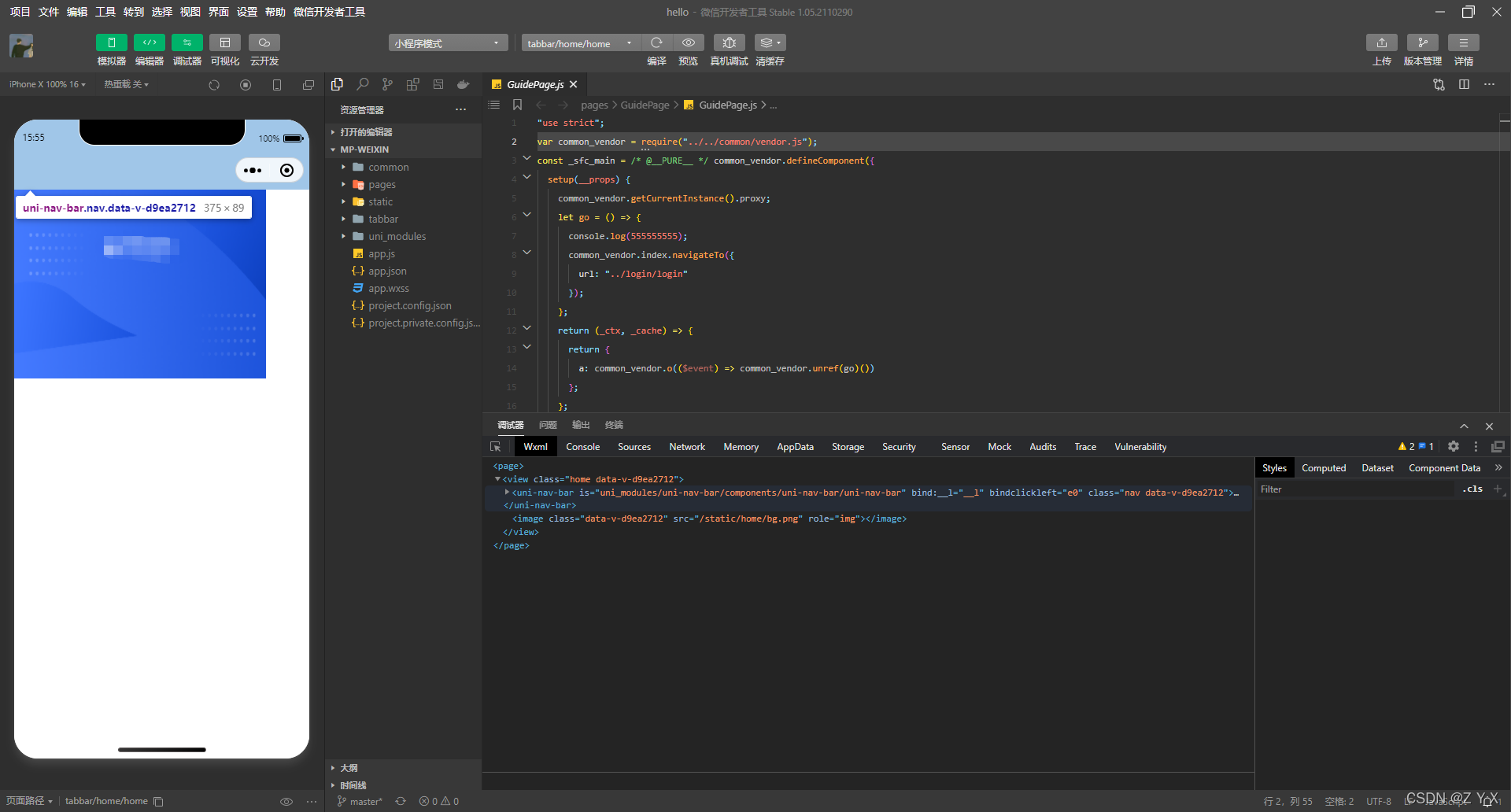Open version management (版本管理)
1511x812 pixels.
coord(1423,42)
